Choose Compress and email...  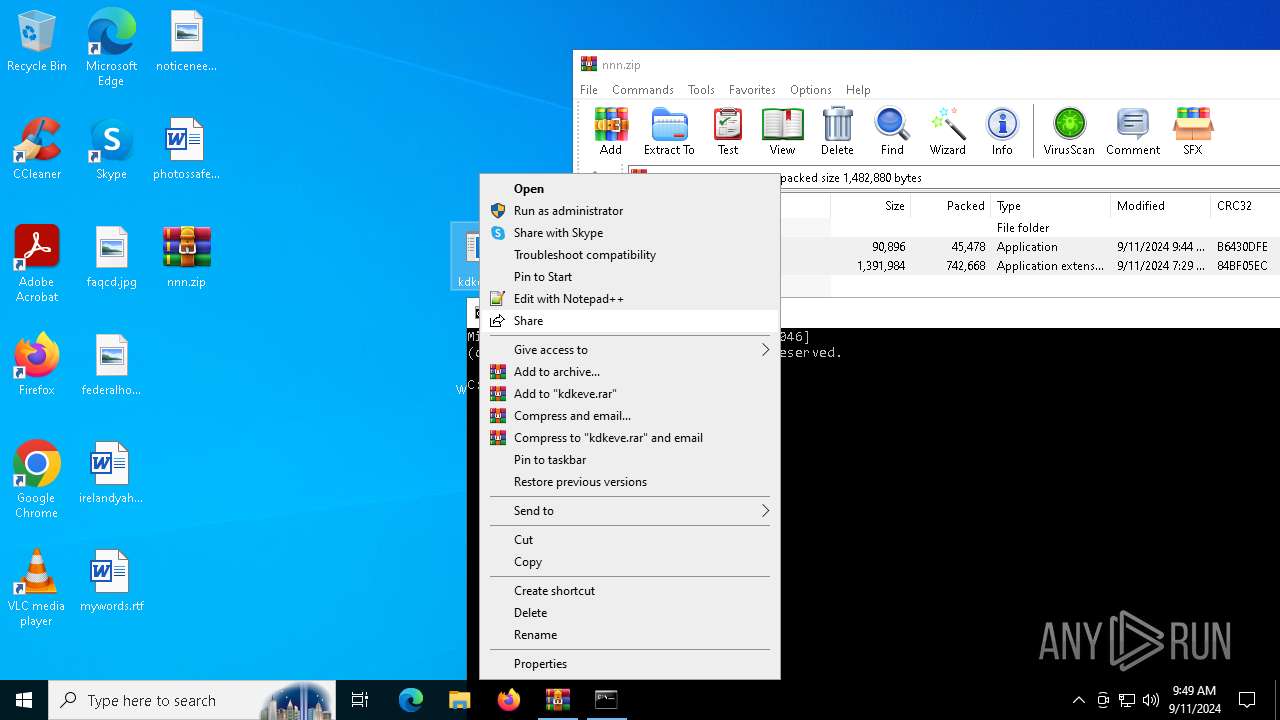630,416
